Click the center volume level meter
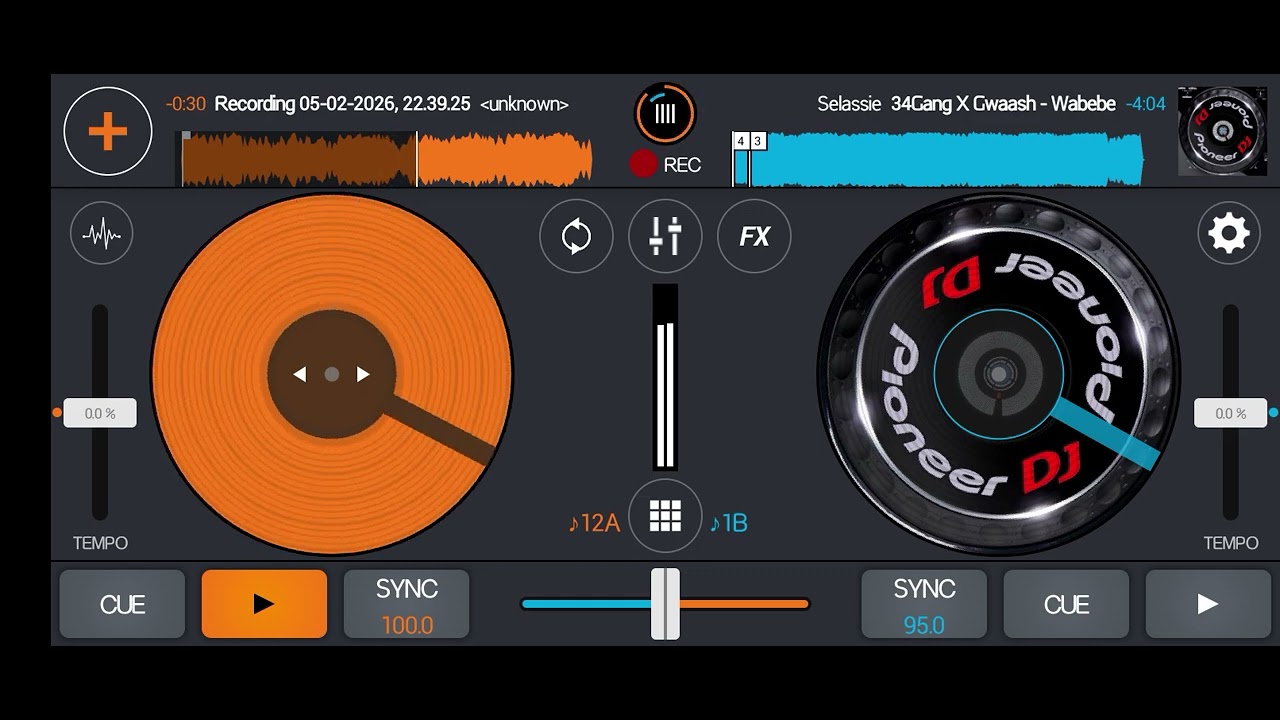The height and width of the screenshot is (720, 1280). point(665,377)
